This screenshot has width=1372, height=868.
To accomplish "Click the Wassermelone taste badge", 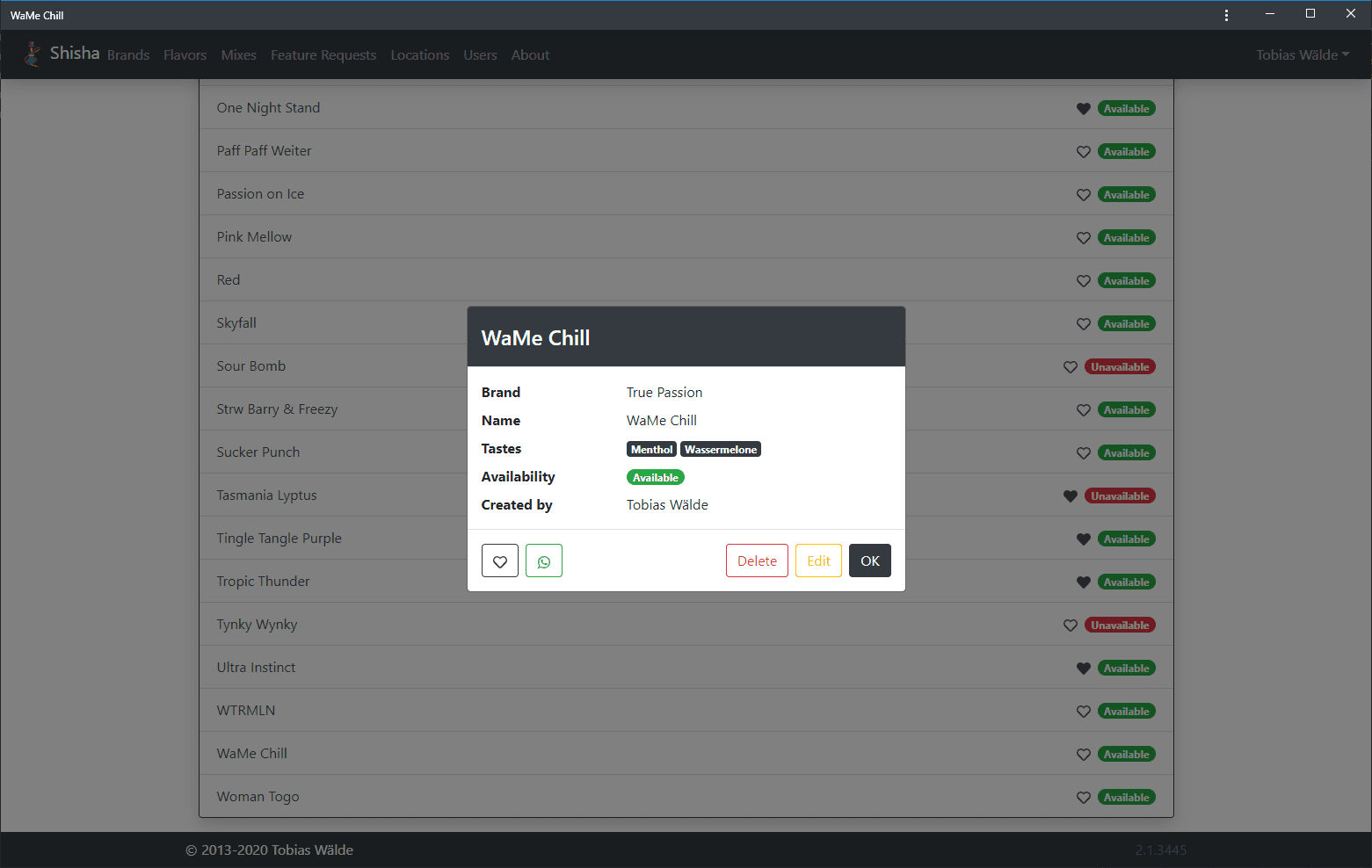I will 721,449.
